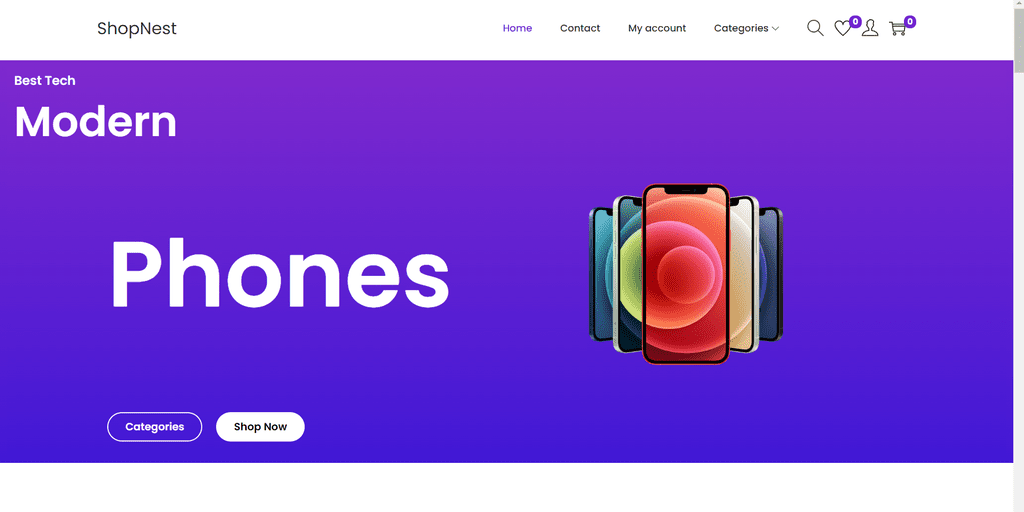Click the cart item count badge
Image resolution: width=1024 pixels, height=512 pixels.
pos(910,22)
